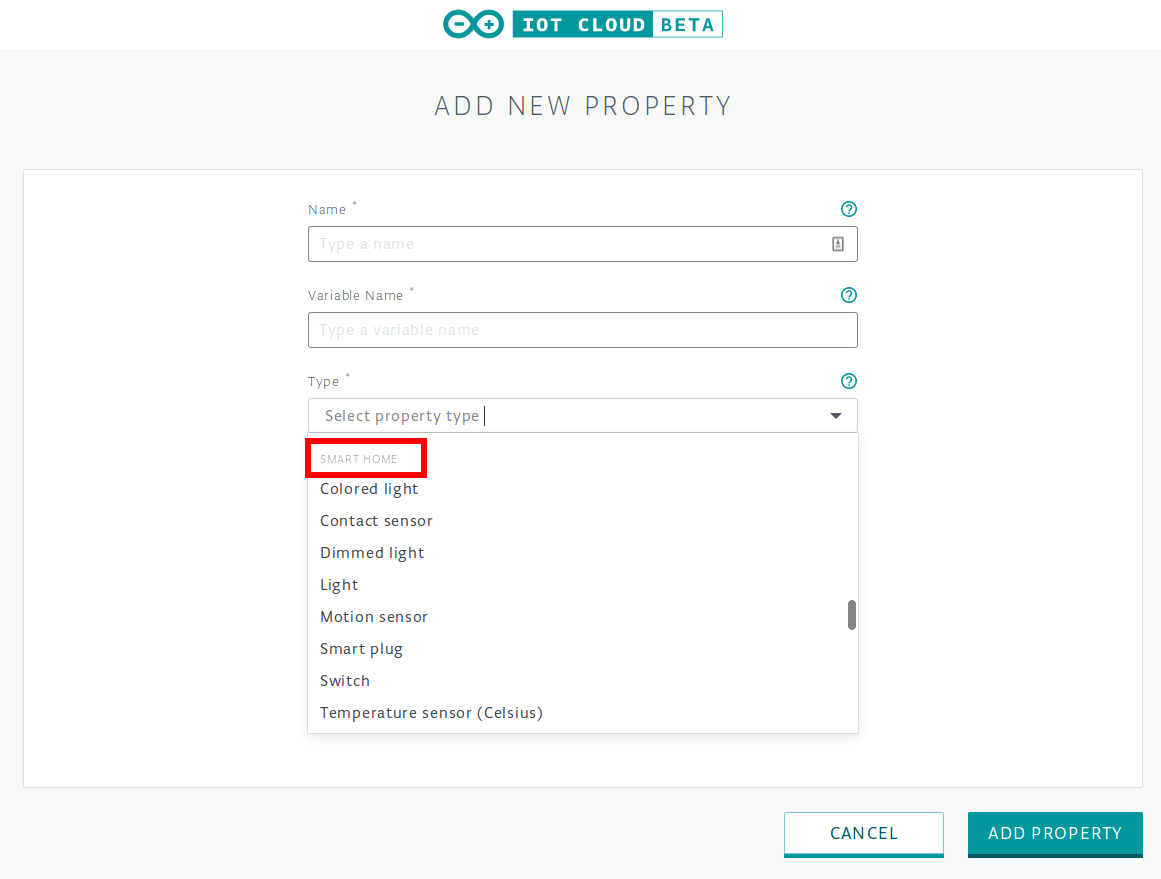Pick Motion sensor as property type
Screen dimensions: 1161x879
click(x=374, y=616)
